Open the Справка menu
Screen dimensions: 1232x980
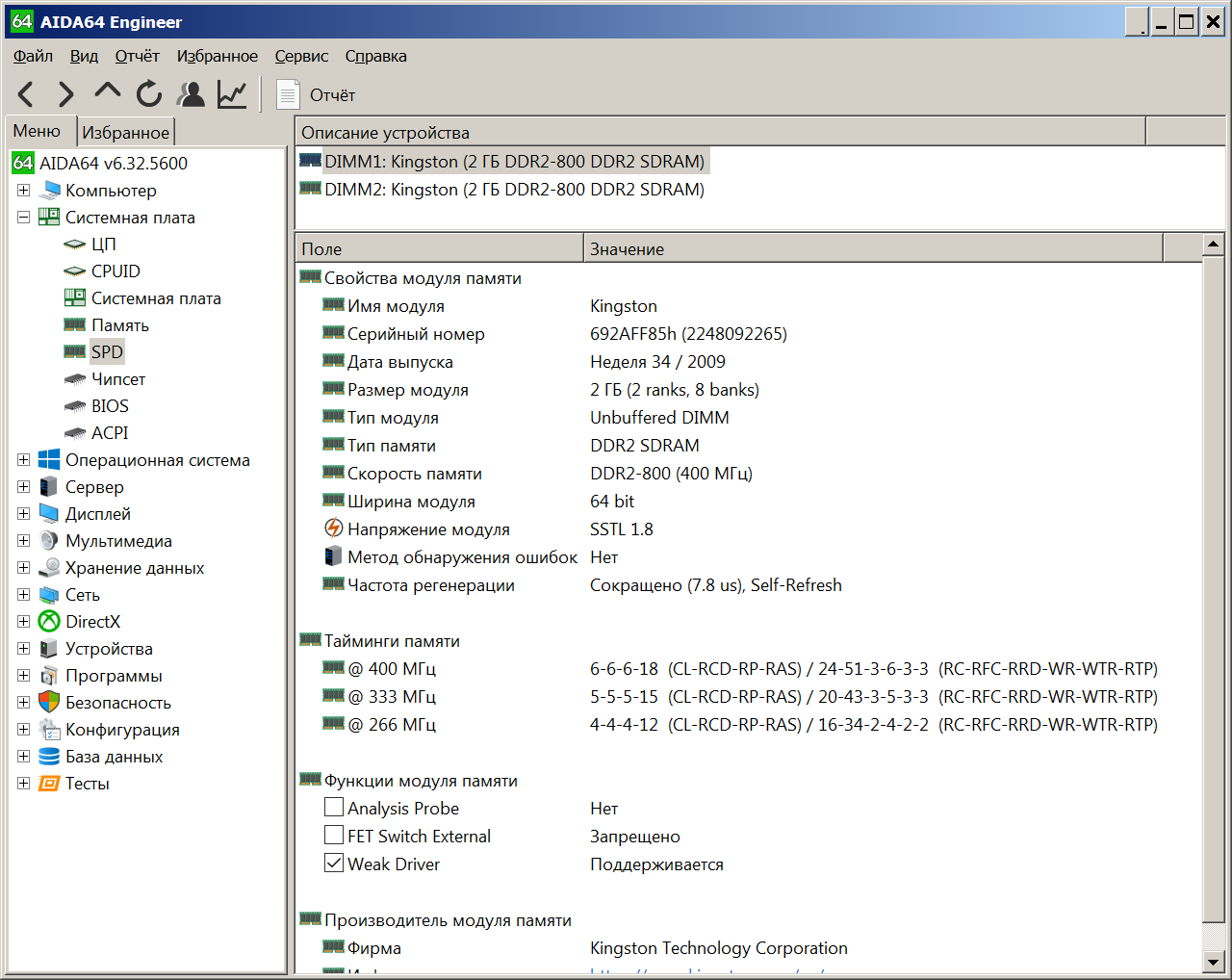(x=376, y=56)
